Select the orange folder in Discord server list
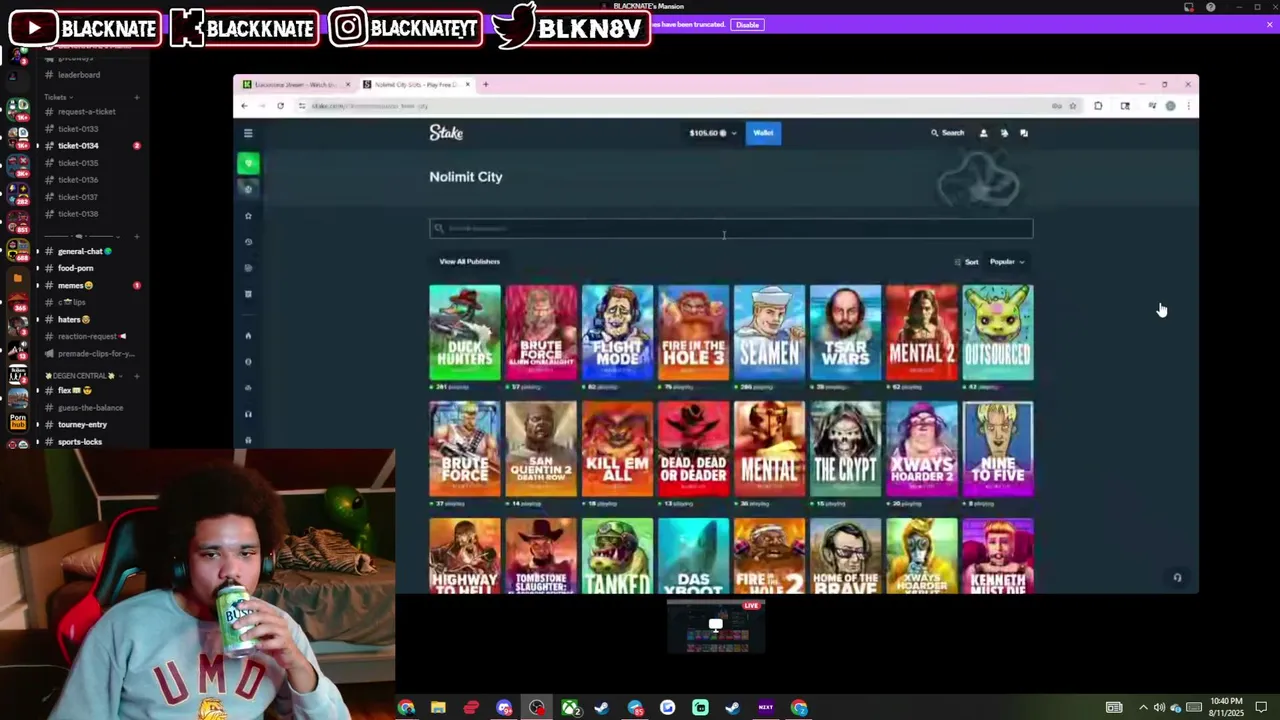This screenshot has width=1280, height=720. tap(17, 278)
